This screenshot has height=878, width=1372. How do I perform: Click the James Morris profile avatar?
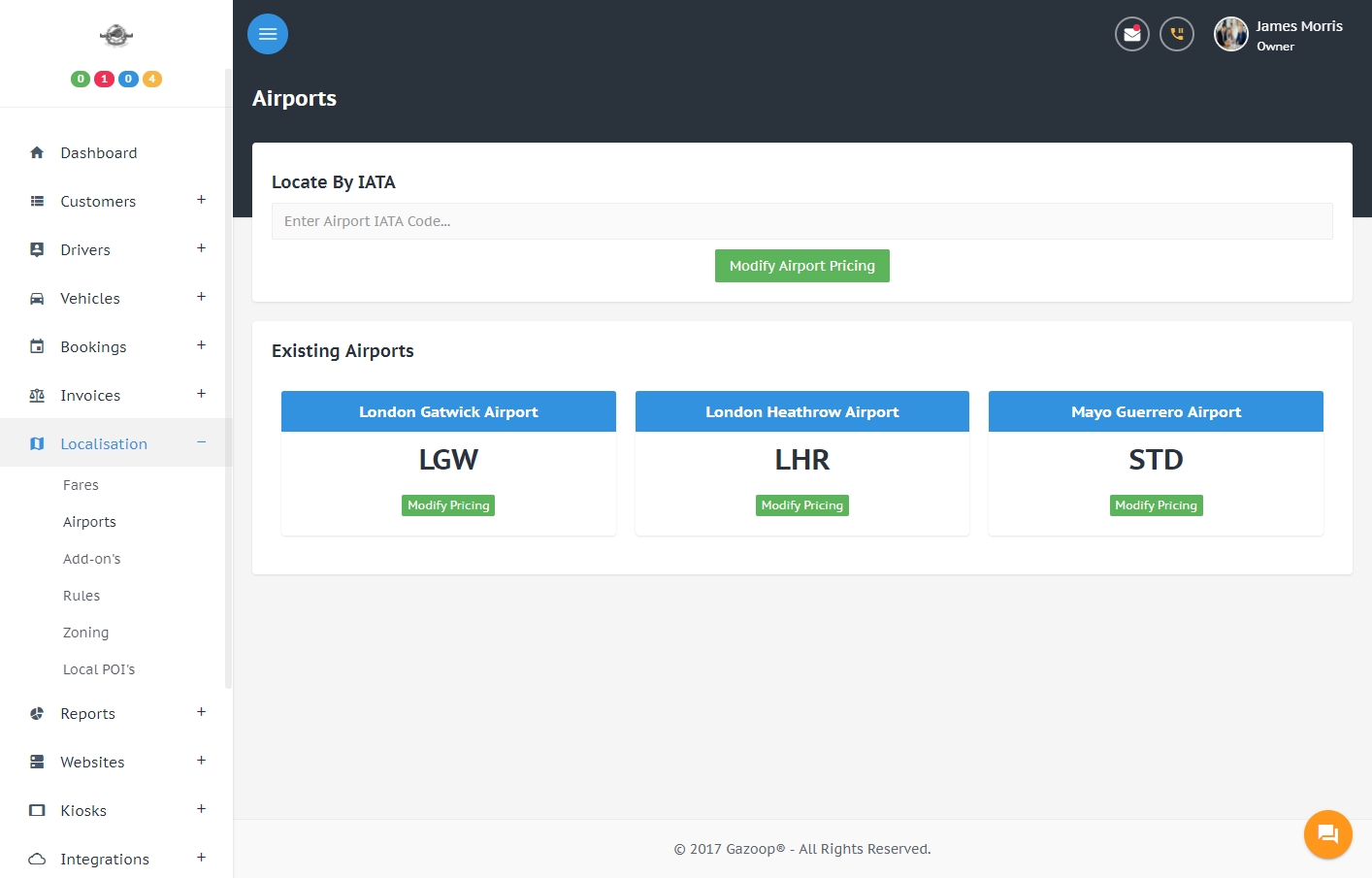coord(1231,34)
